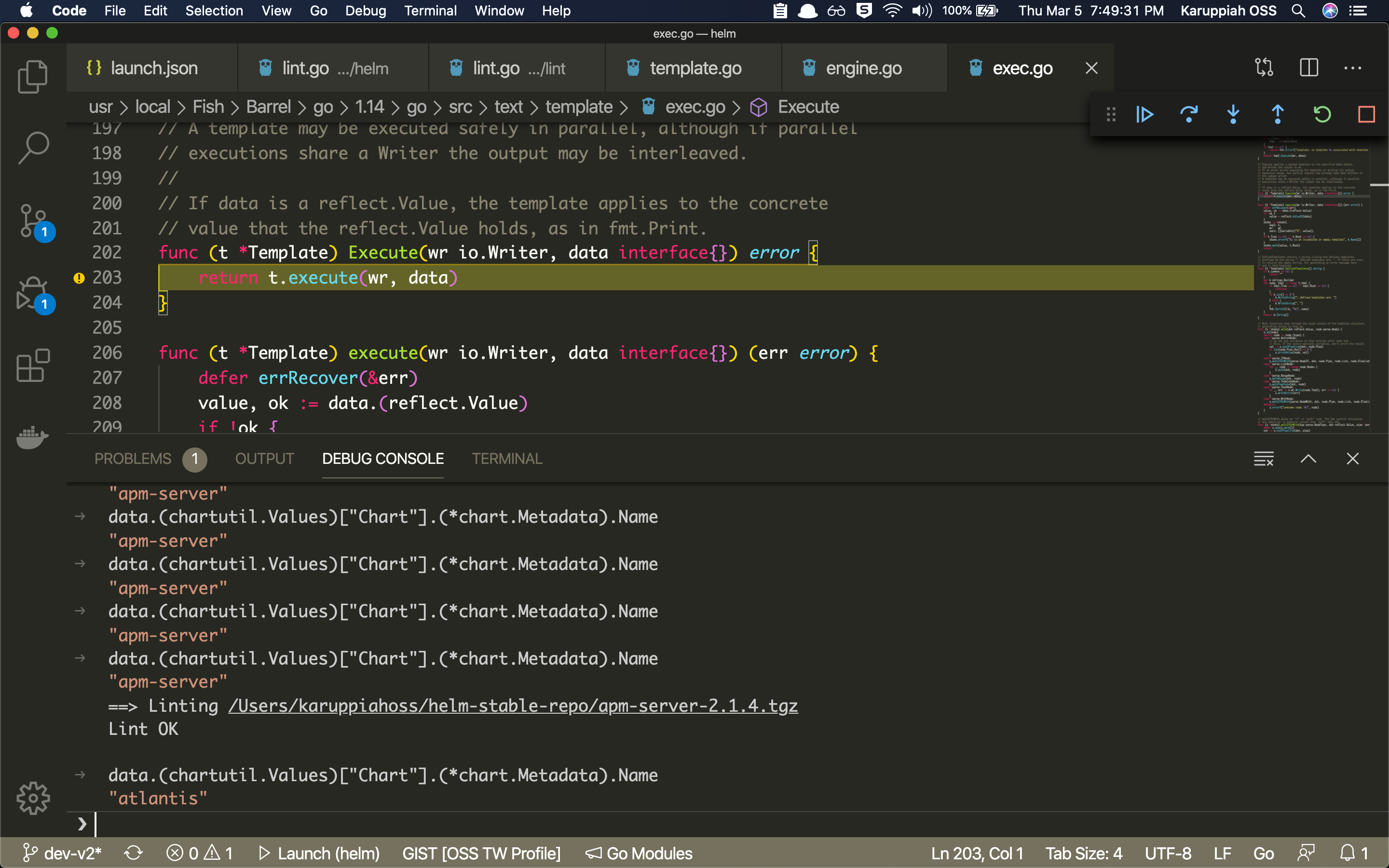Click the Launch (helm) debug config button
The image size is (1389, 868).
point(319,854)
